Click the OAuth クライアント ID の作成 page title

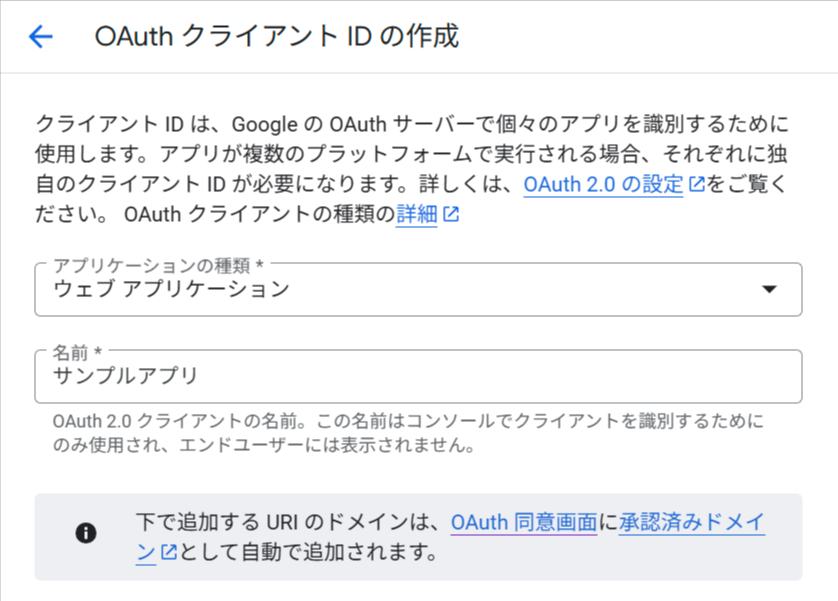(x=276, y=36)
